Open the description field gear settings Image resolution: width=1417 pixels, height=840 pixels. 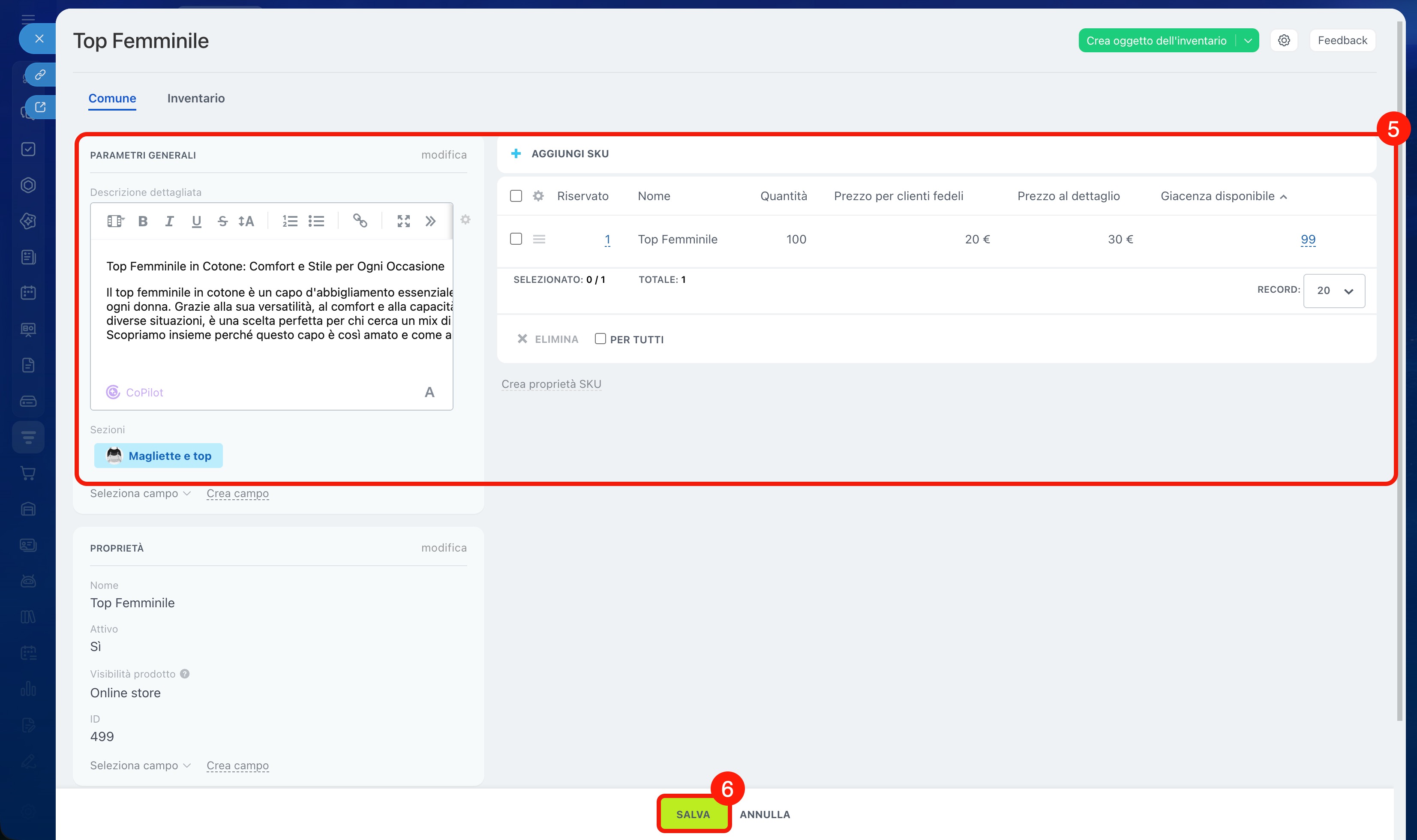(465, 219)
